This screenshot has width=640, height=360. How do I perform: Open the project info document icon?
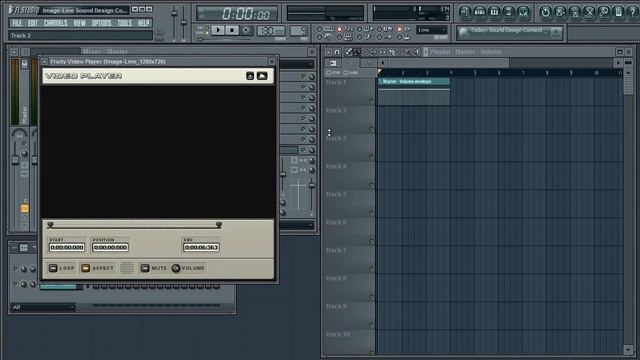pos(618,12)
